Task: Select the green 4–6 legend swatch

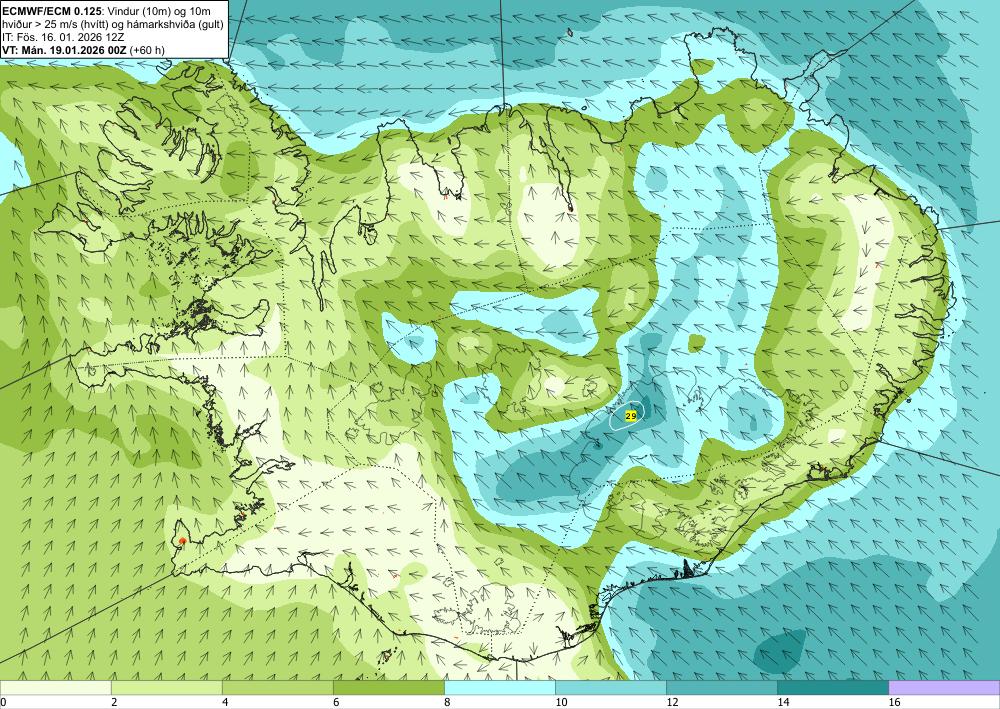Action: (277, 687)
